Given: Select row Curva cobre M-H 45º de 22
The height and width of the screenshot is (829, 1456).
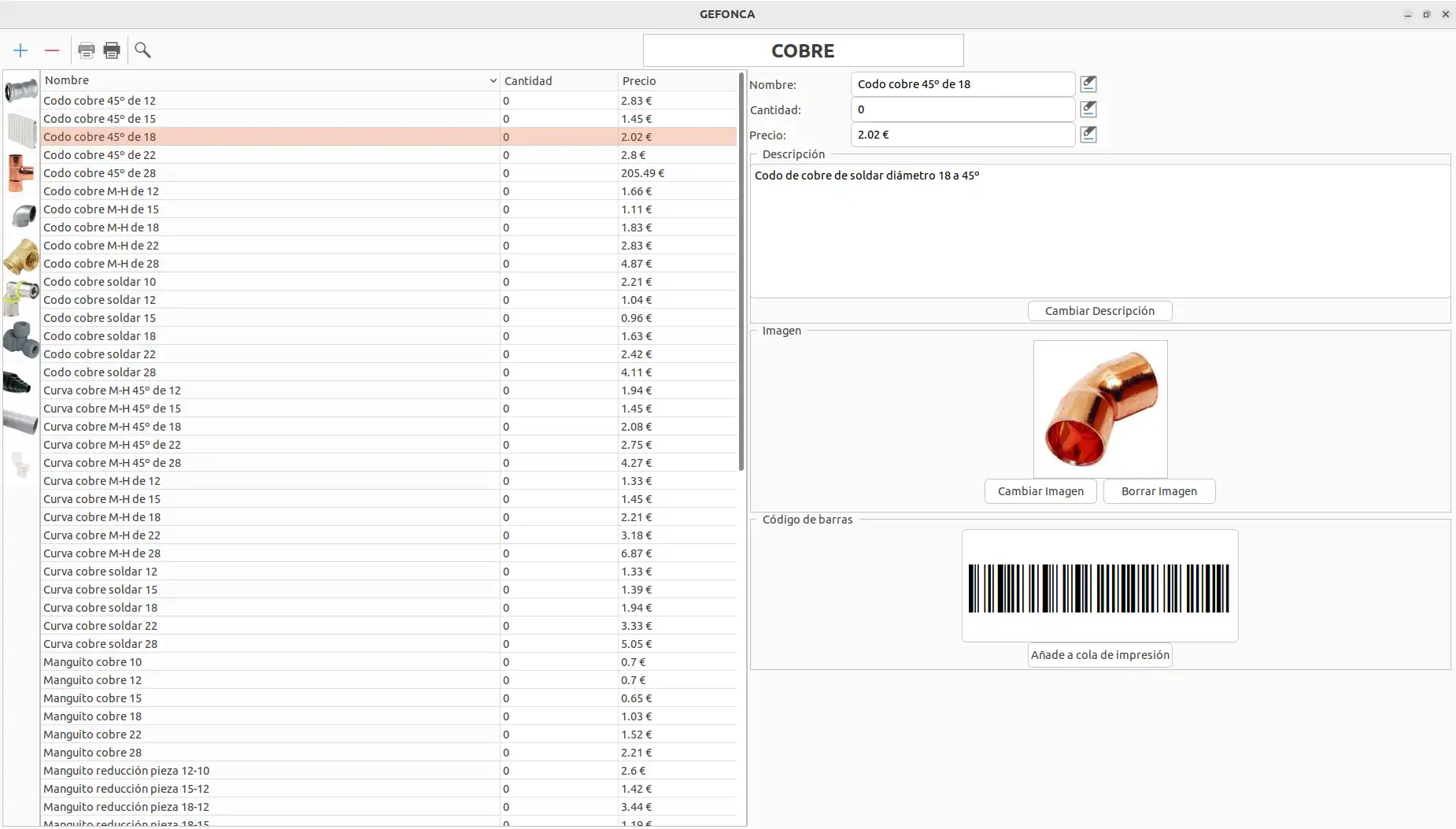Looking at the screenshot, I should (x=389, y=445).
